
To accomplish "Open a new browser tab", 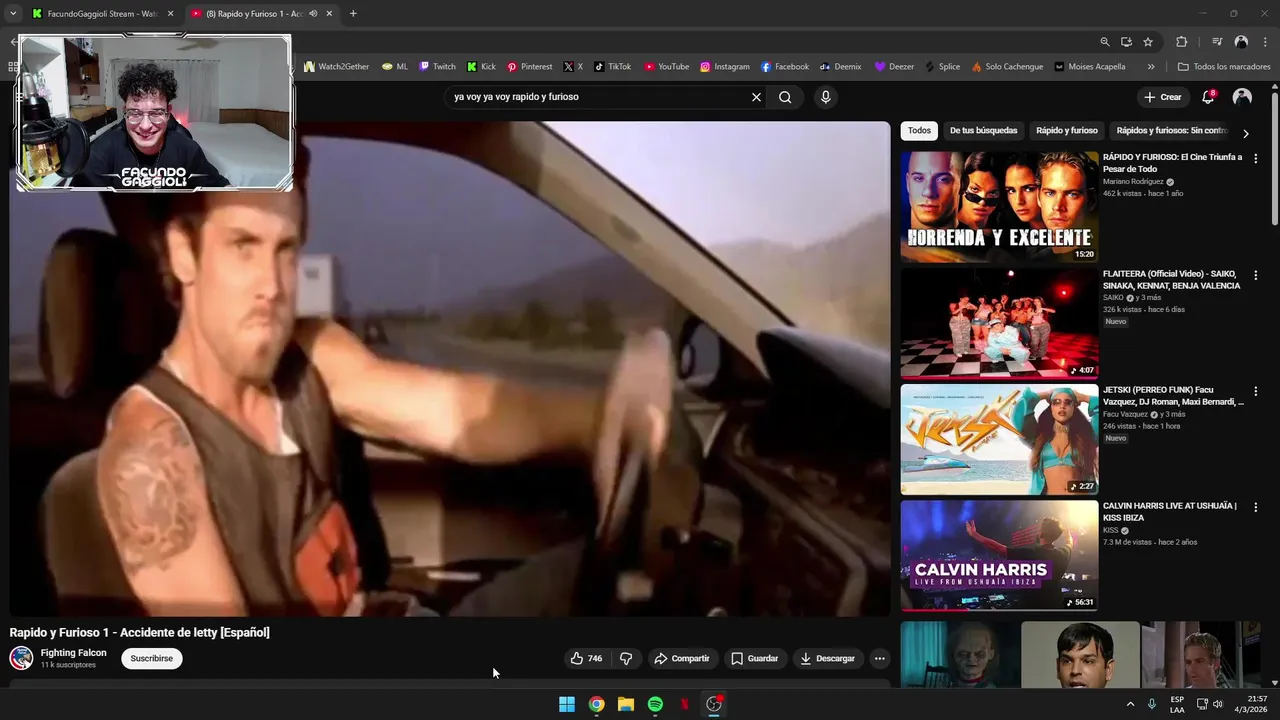I will (353, 14).
